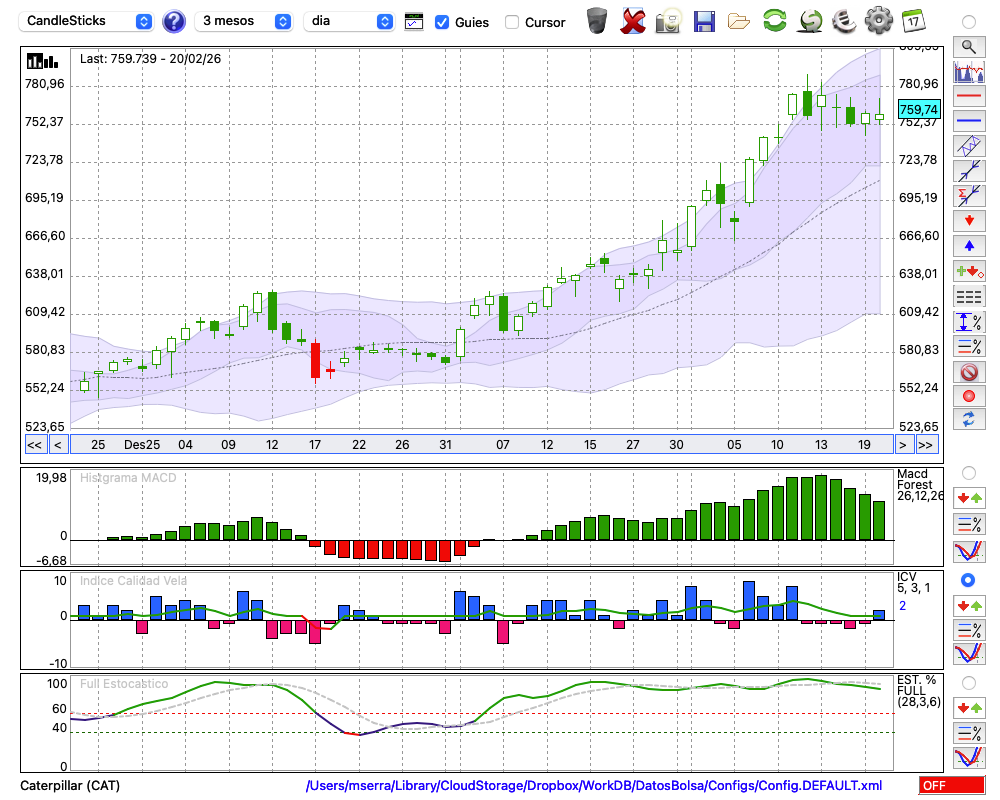Select the radio button beside Macd Forest

pos(968,472)
